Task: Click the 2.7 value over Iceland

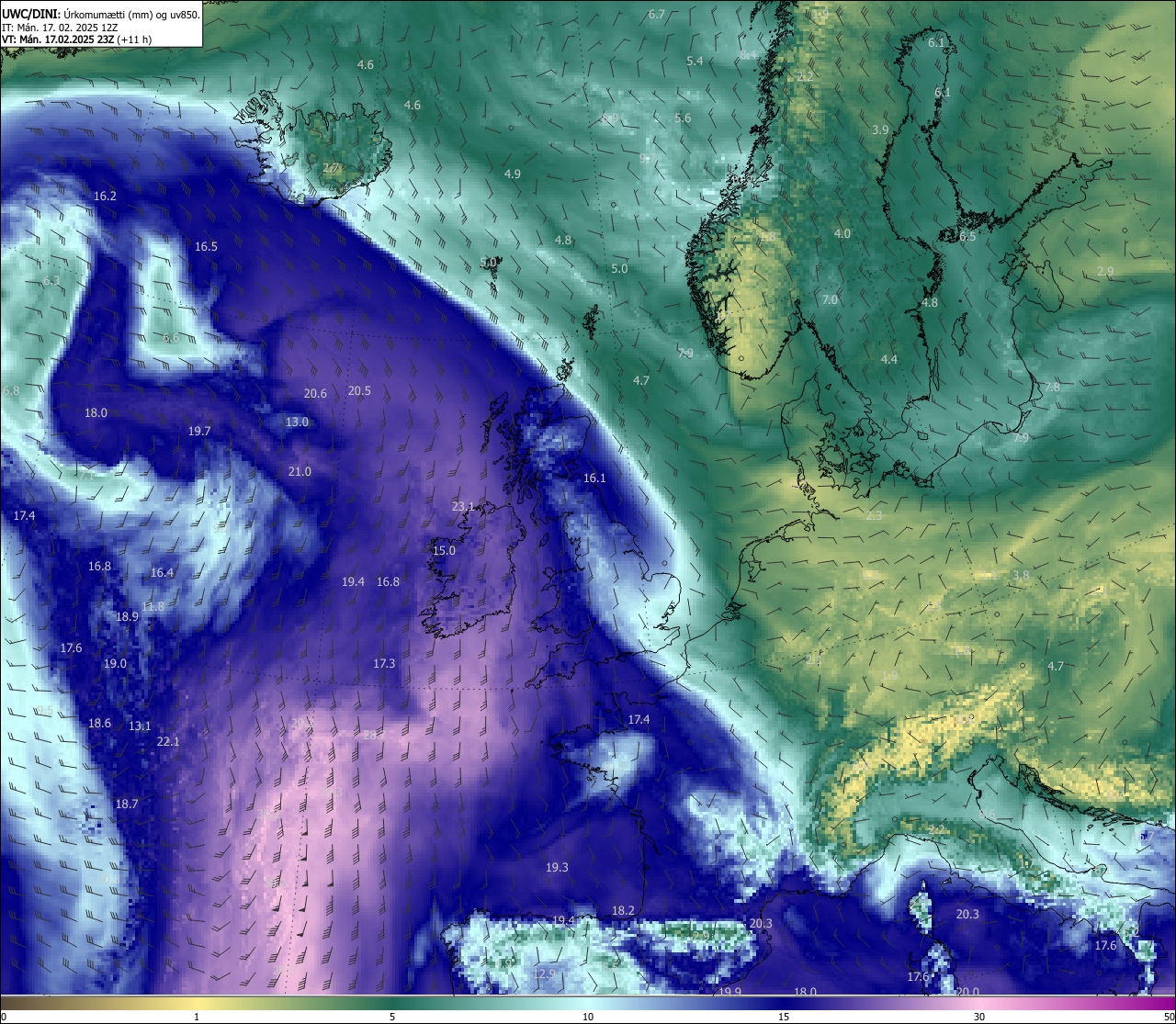Action: pos(331,167)
